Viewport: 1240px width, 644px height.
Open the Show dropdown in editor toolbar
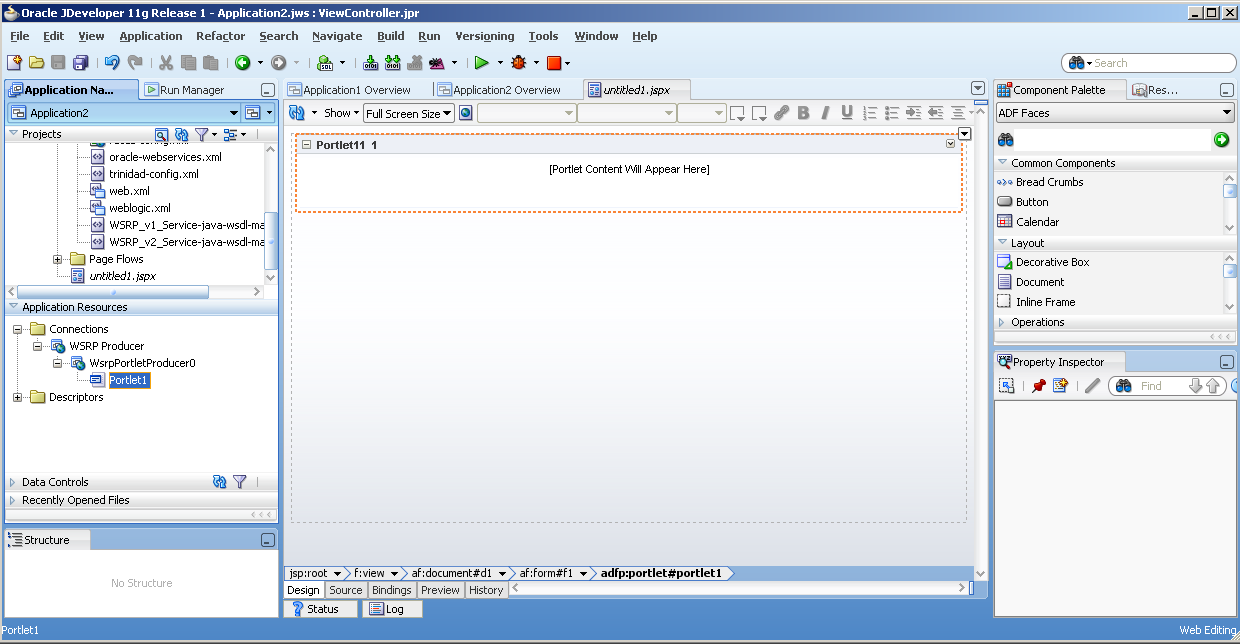(x=342, y=113)
